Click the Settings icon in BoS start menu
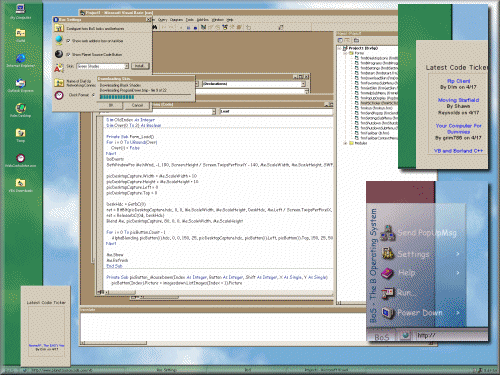This screenshot has height=375, width=500. pos(388,254)
